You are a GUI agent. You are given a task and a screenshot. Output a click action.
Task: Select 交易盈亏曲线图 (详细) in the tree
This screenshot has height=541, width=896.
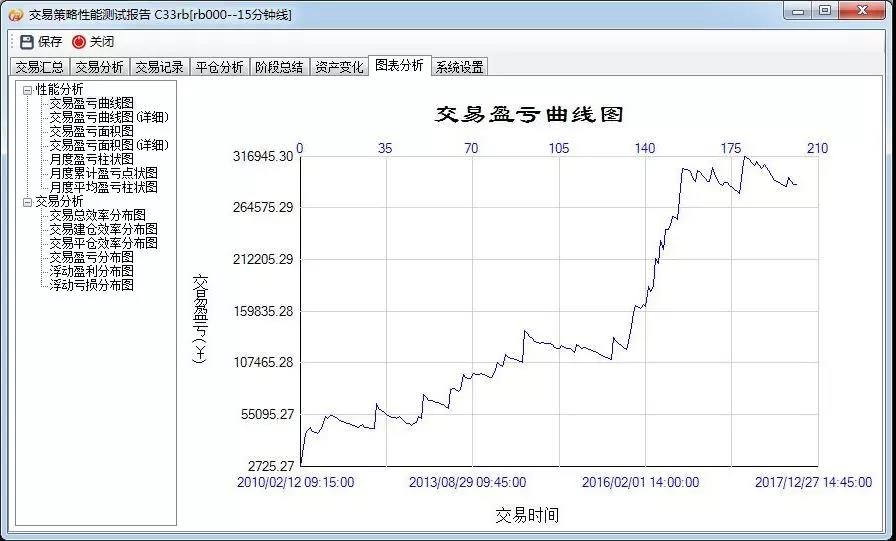coord(109,117)
